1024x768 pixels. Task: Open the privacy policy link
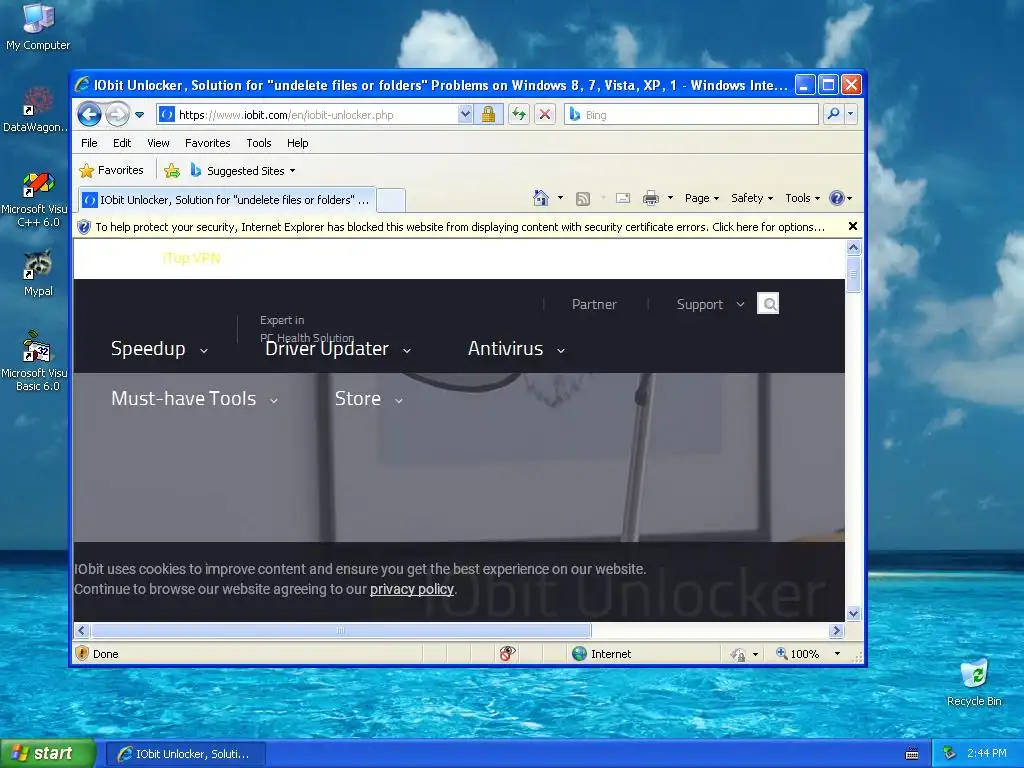[411, 589]
